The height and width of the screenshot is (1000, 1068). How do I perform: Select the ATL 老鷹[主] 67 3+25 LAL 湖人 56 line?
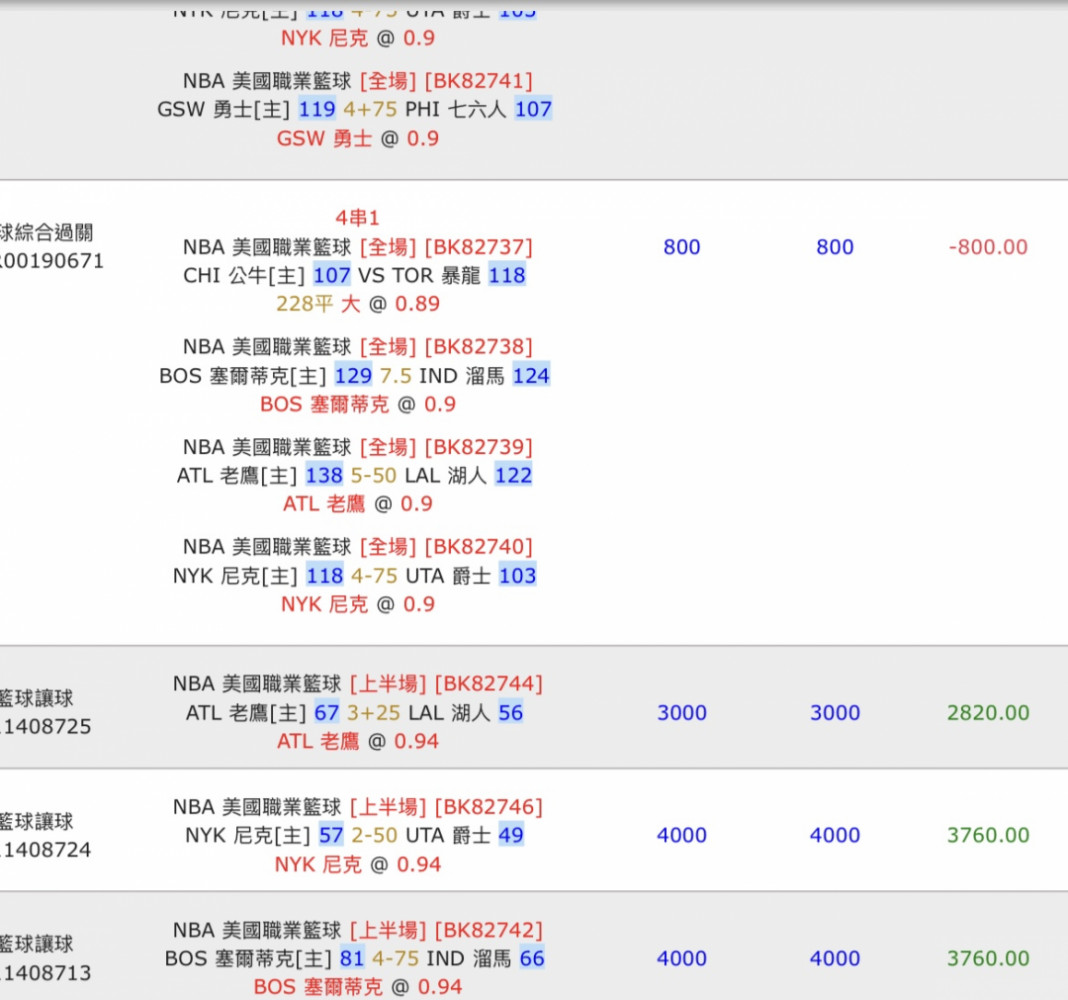pos(354,713)
